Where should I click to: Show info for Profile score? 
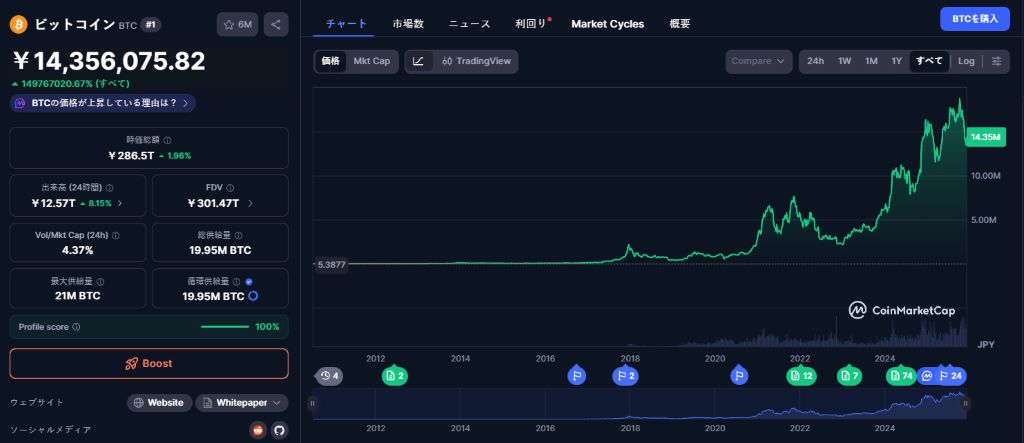(76, 327)
